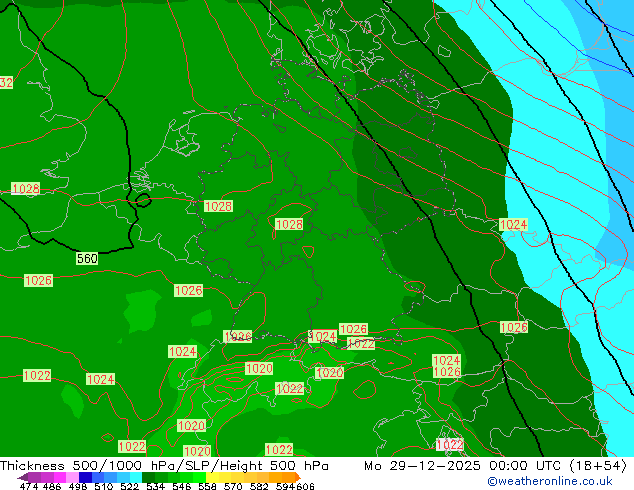Click the 522 legend scale value
634x490 pixels.
pyautogui.click(x=129, y=486)
